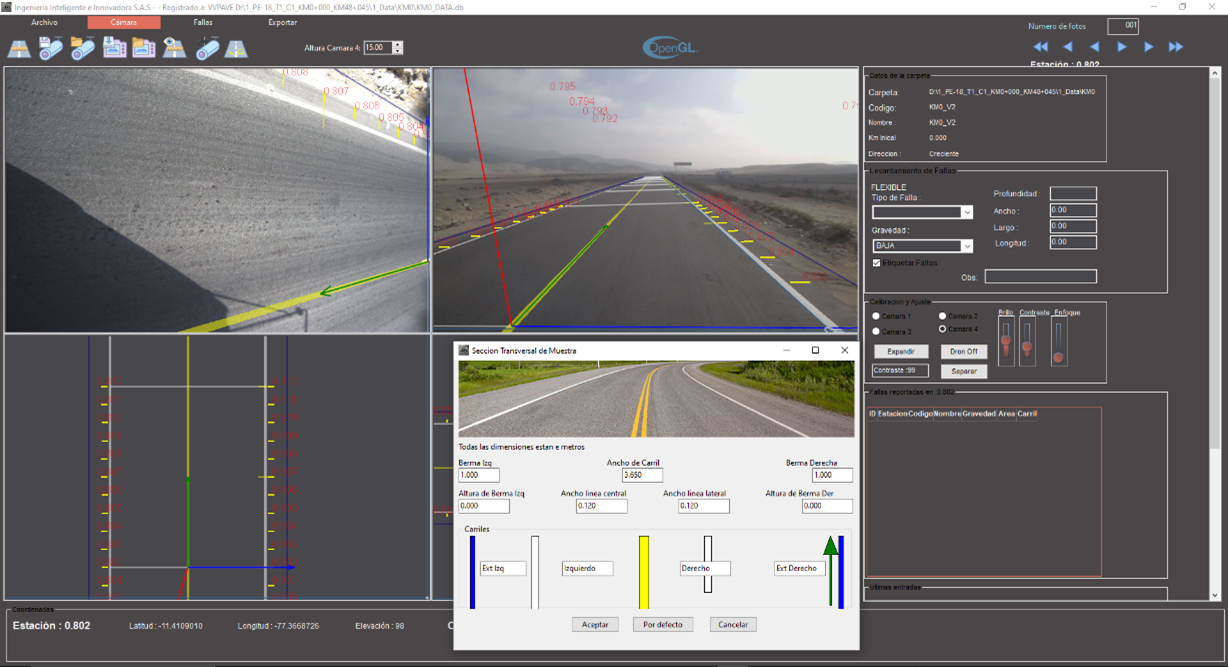
Task: Click the road with ruler toolbar icon
Action: (x=19, y=48)
